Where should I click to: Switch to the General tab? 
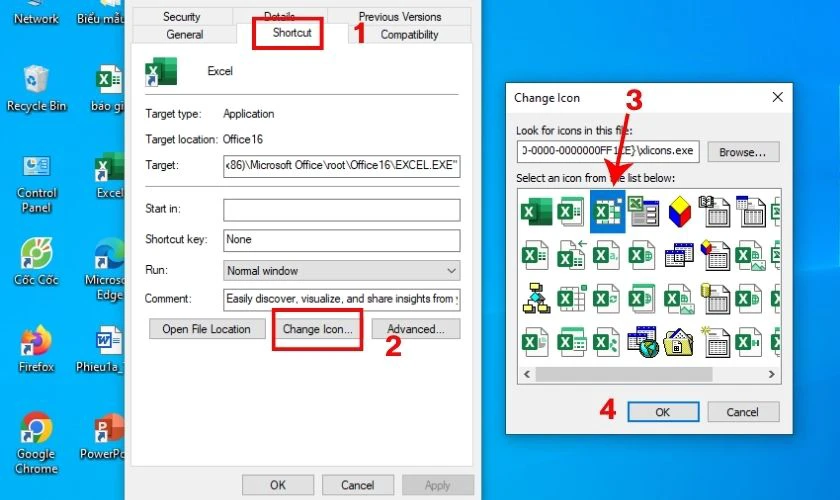(184, 34)
